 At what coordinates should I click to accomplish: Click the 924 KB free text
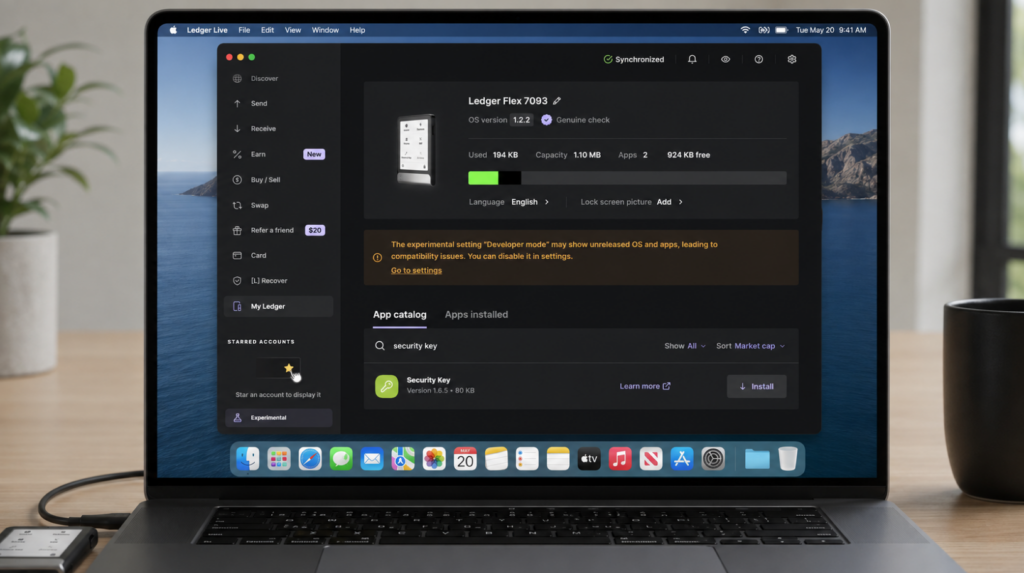tap(688, 155)
